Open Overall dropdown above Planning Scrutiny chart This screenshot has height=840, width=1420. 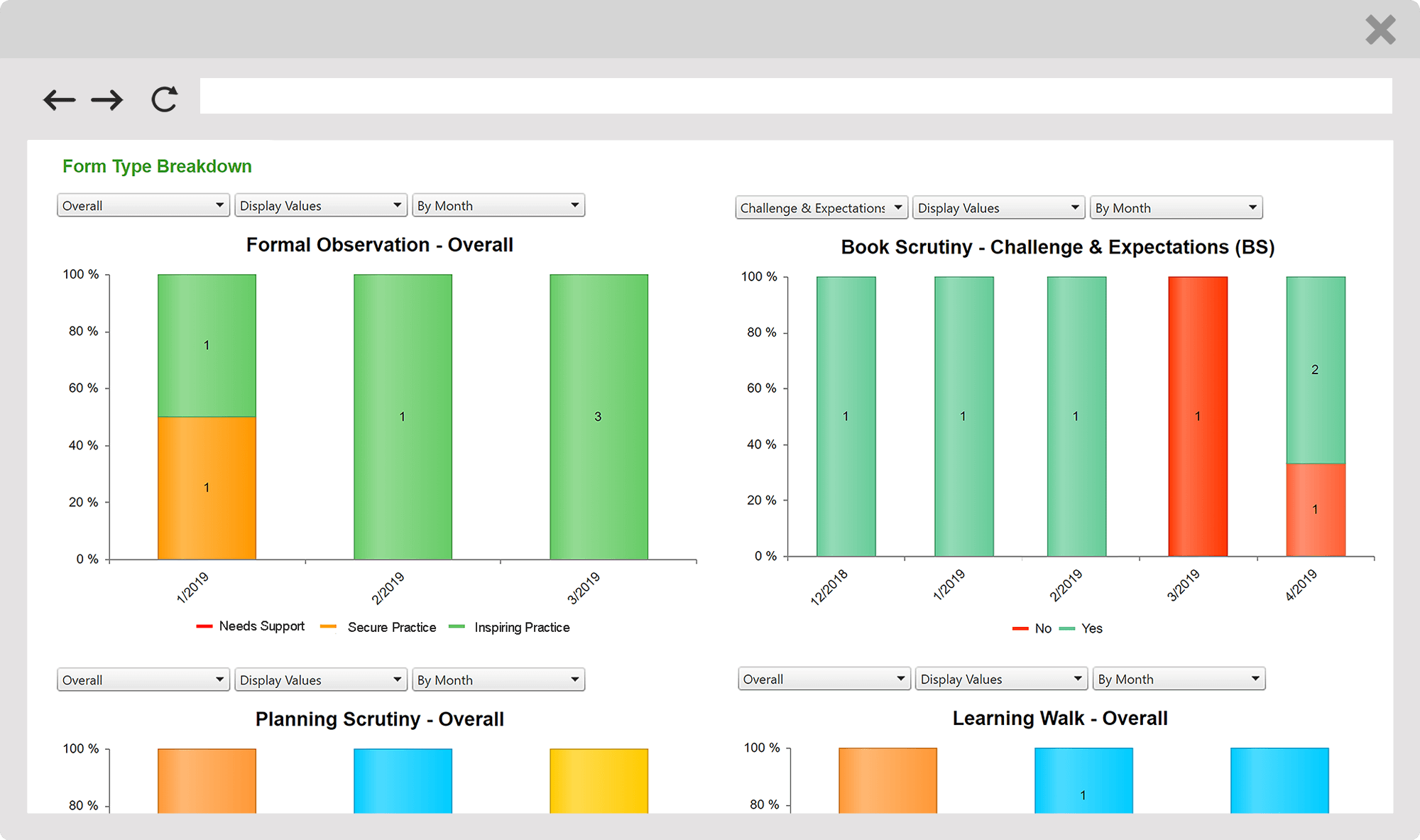click(x=143, y=680)
